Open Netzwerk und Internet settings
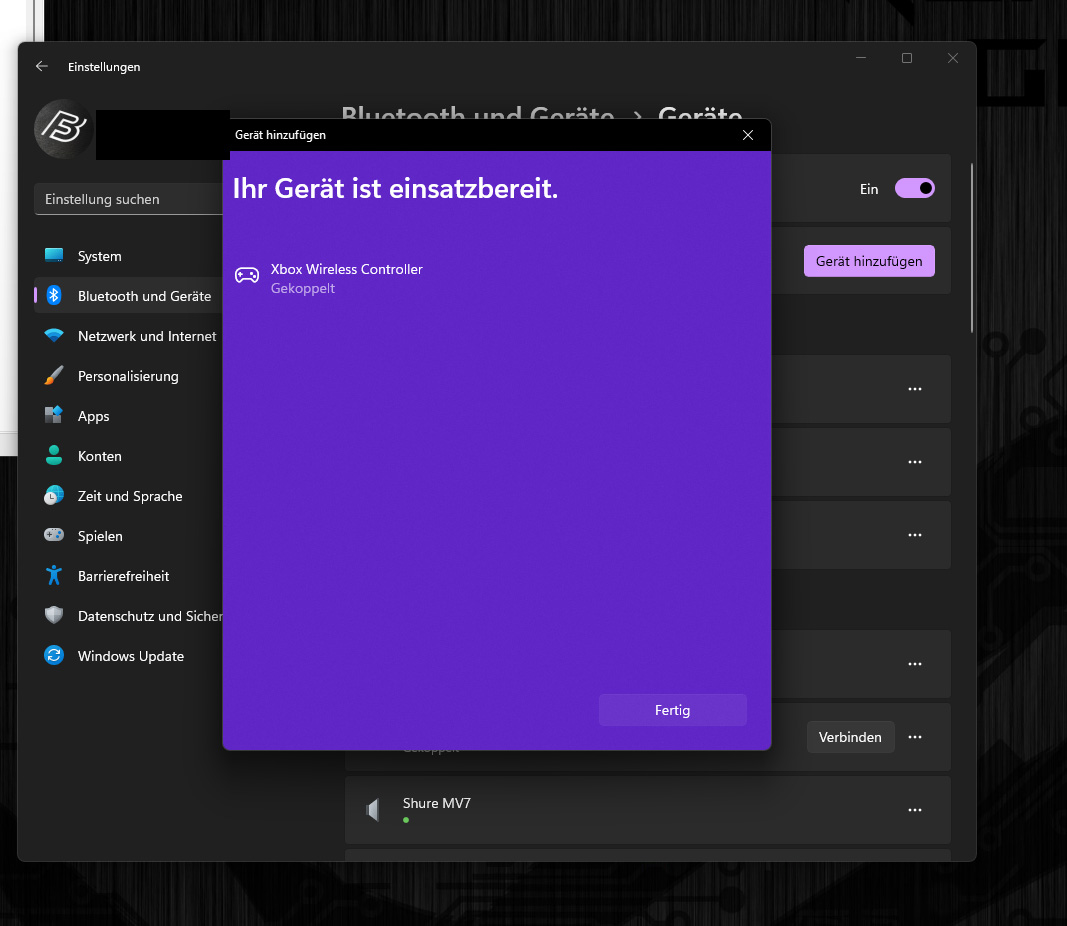Image resolution: width=1067 pixels, height=926 pixels. 129,336
